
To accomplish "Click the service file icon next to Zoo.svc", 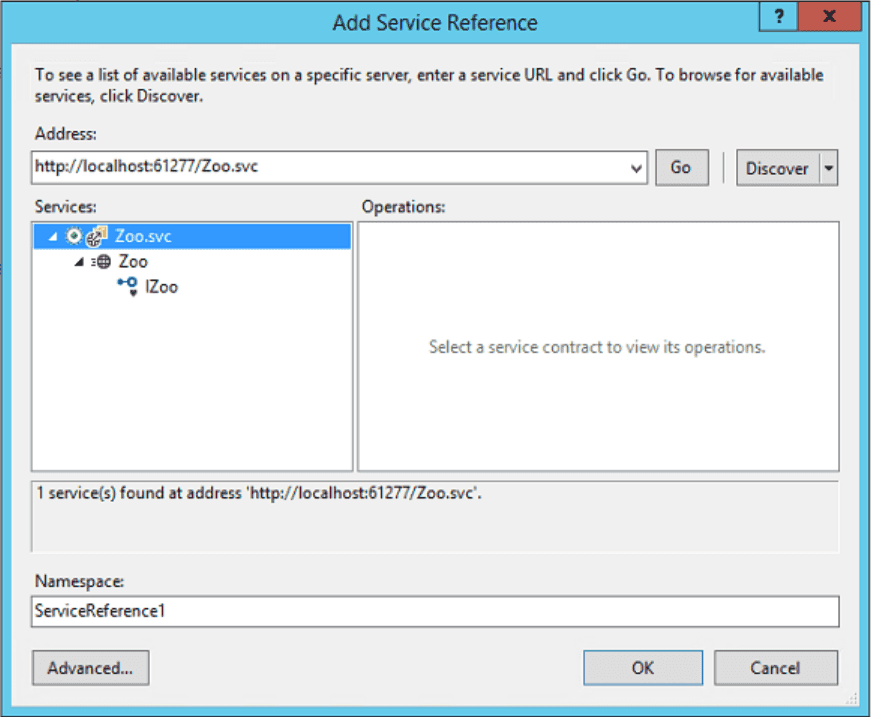I will pyautogui.click(x=96, y=236).
